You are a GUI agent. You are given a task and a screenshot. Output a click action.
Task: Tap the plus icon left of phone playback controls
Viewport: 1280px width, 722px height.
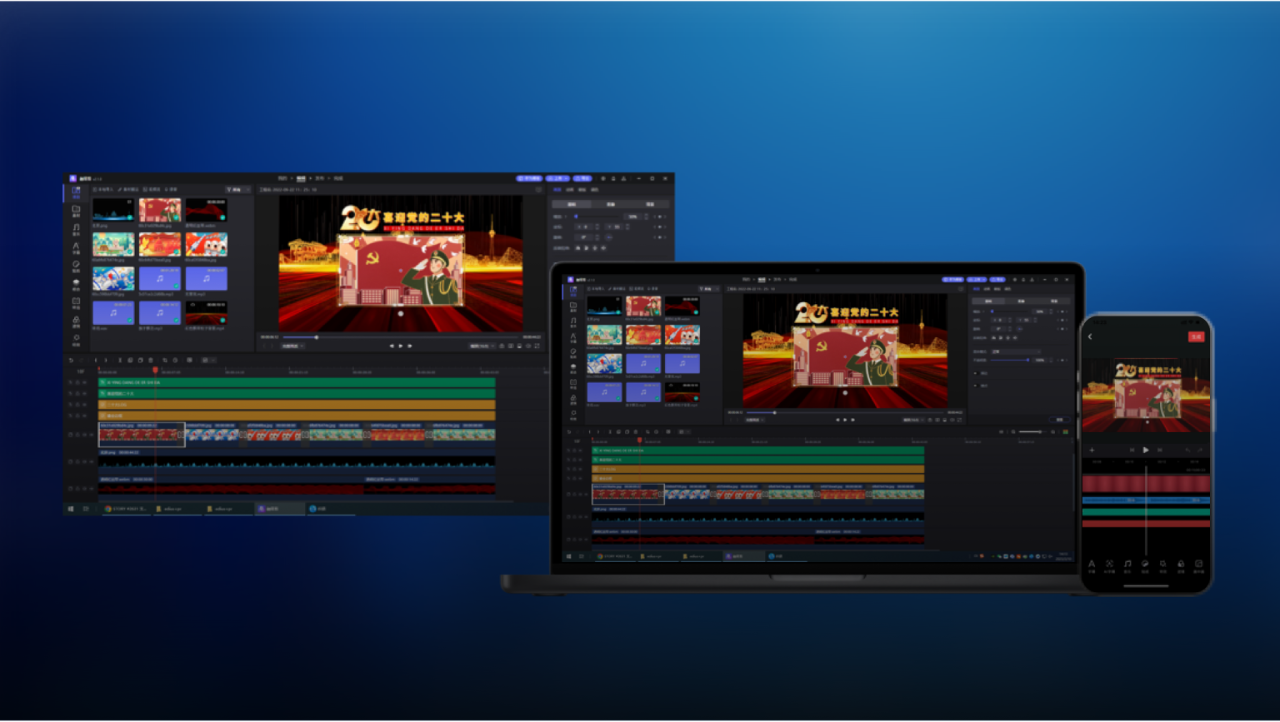click(x=1092, y=450)
